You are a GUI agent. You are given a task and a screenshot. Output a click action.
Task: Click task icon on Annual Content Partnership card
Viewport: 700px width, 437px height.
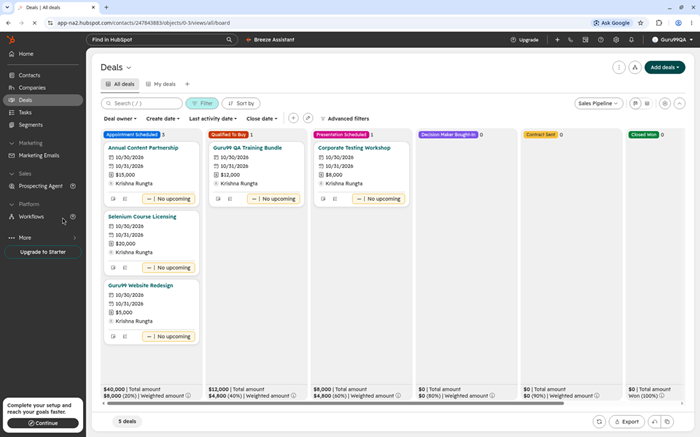pos(125,199)
